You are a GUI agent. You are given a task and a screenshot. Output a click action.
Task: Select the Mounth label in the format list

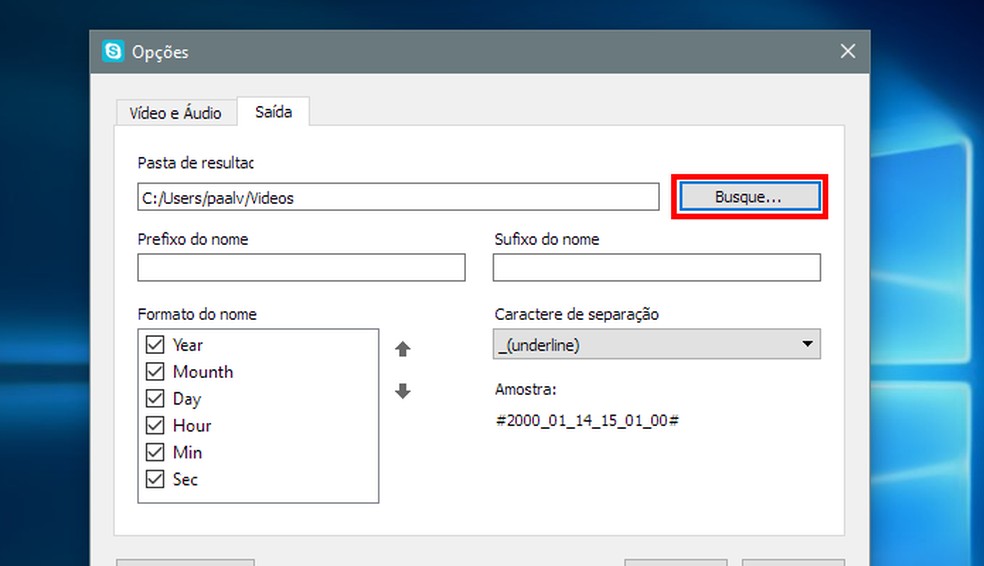pyautogui.click(x=203, y=371)
